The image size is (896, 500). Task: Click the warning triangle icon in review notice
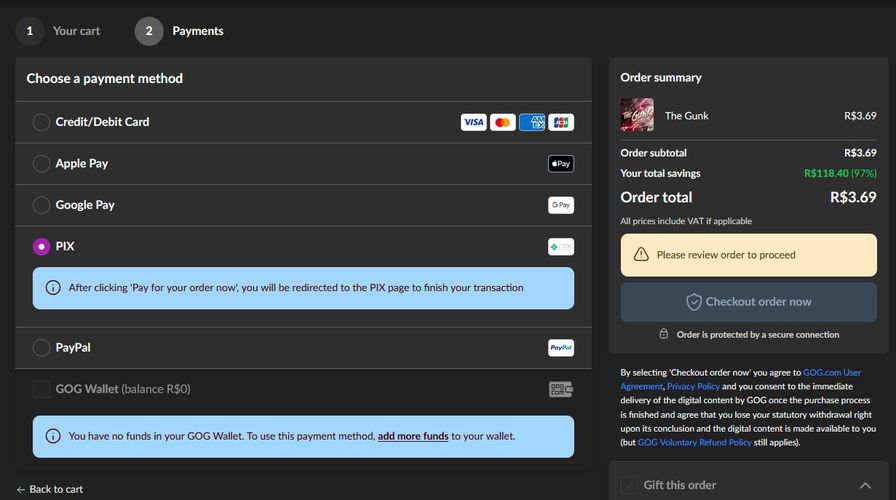click(x=641, y=254)
